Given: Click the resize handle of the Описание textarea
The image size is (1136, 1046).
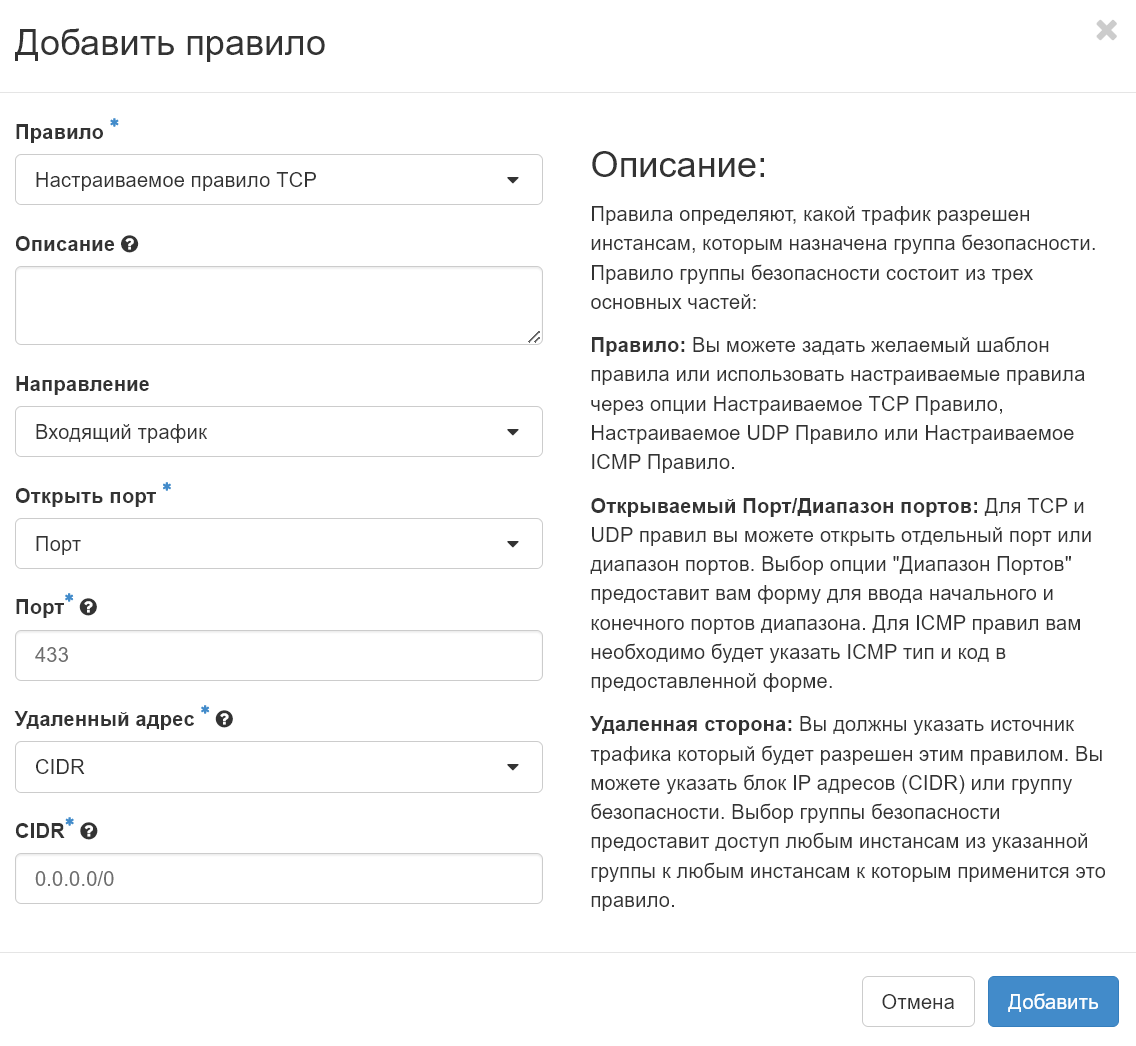Looking at the screenshot, I should coord(534,338).
